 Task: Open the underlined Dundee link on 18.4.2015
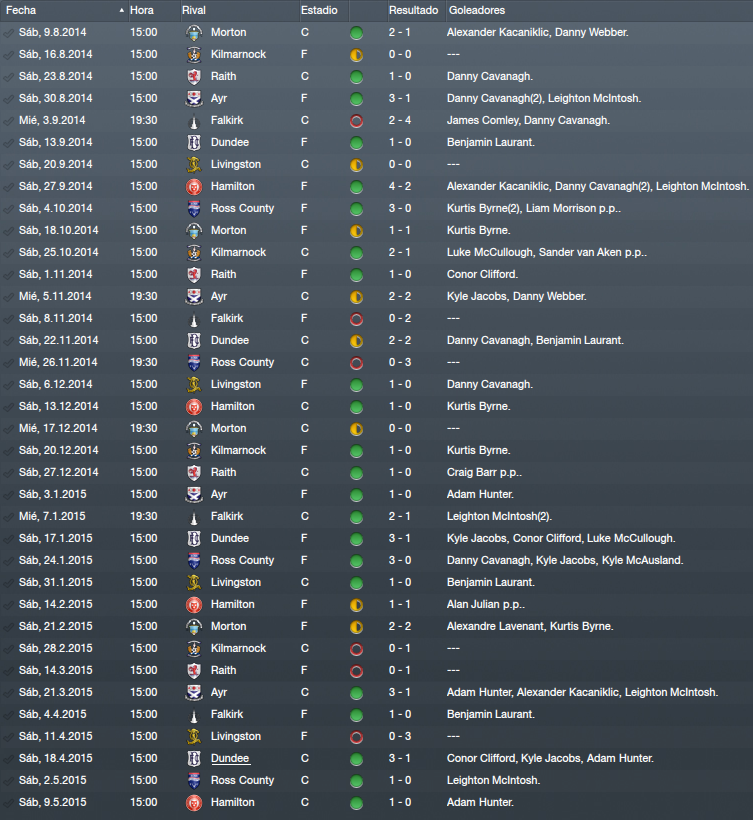[230, 758]
